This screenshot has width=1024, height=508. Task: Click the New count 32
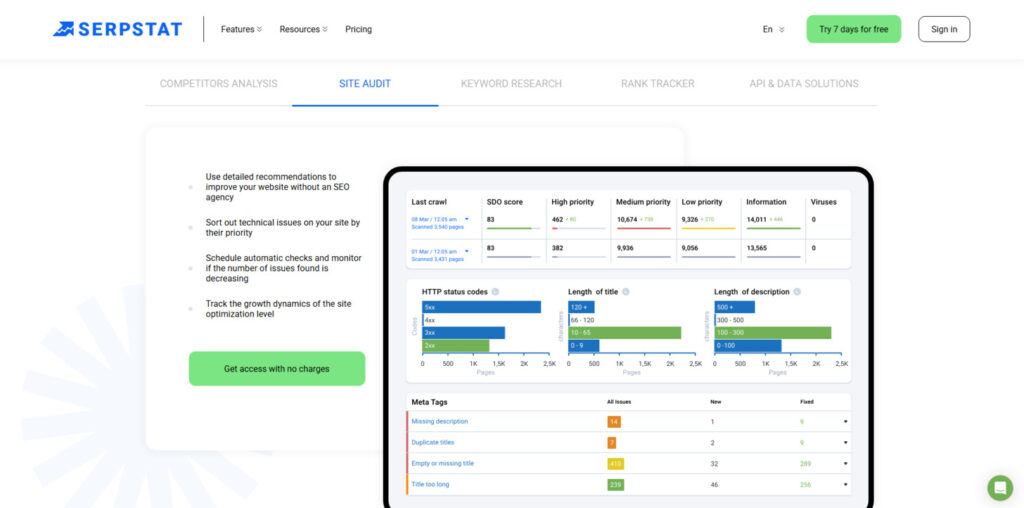click(x=714, y=464)
